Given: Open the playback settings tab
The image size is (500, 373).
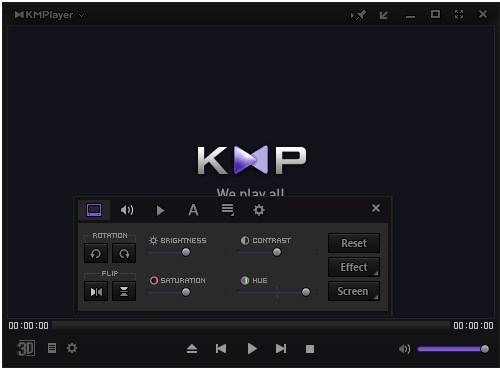Looking at the screenshot, I should 160,210.
